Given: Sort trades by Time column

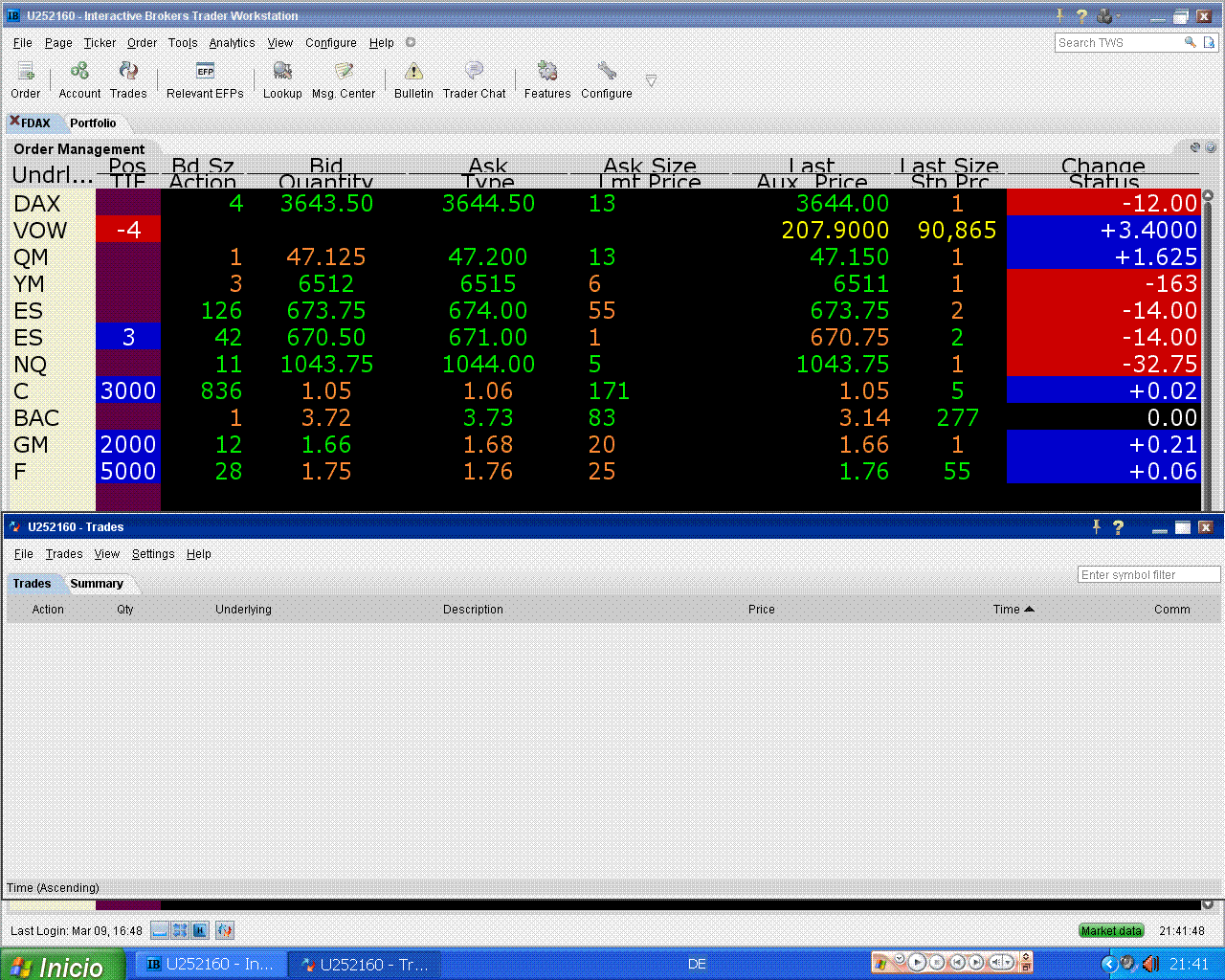Looking at the screenshot, I should pyautogui.click(x=1013, y=609).
